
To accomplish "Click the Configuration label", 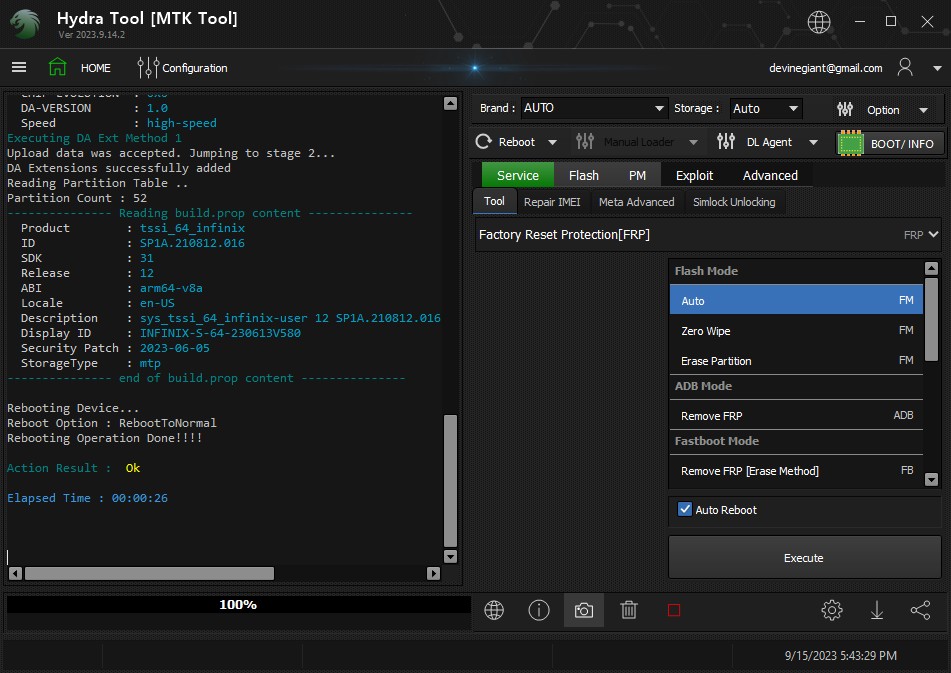I will click(195, 68).
